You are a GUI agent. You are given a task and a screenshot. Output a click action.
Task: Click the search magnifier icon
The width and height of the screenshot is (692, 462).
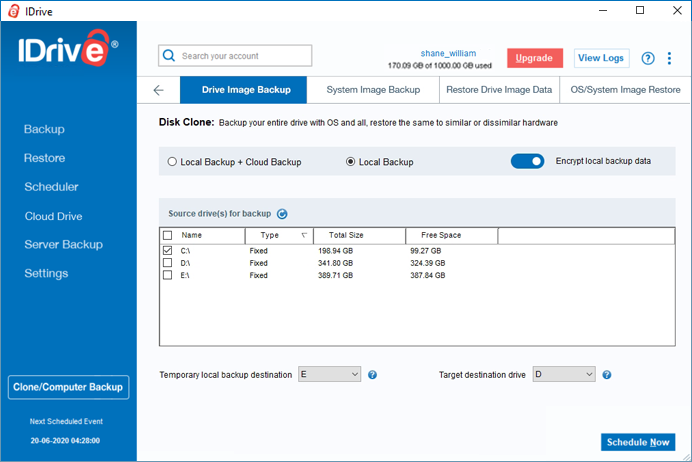pos(169,56)
